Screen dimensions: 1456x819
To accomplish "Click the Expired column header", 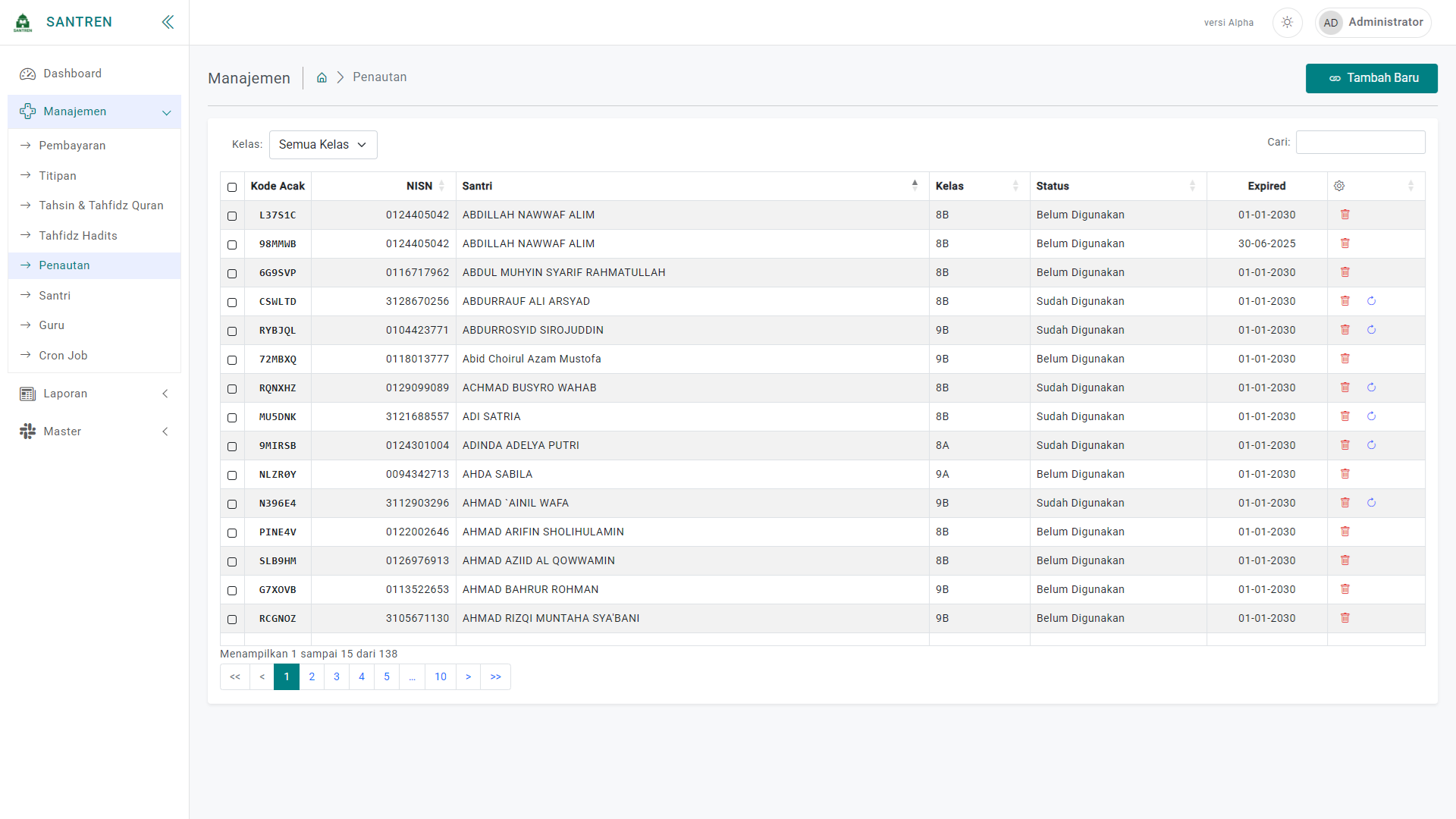I will (x=1266, y=186).
